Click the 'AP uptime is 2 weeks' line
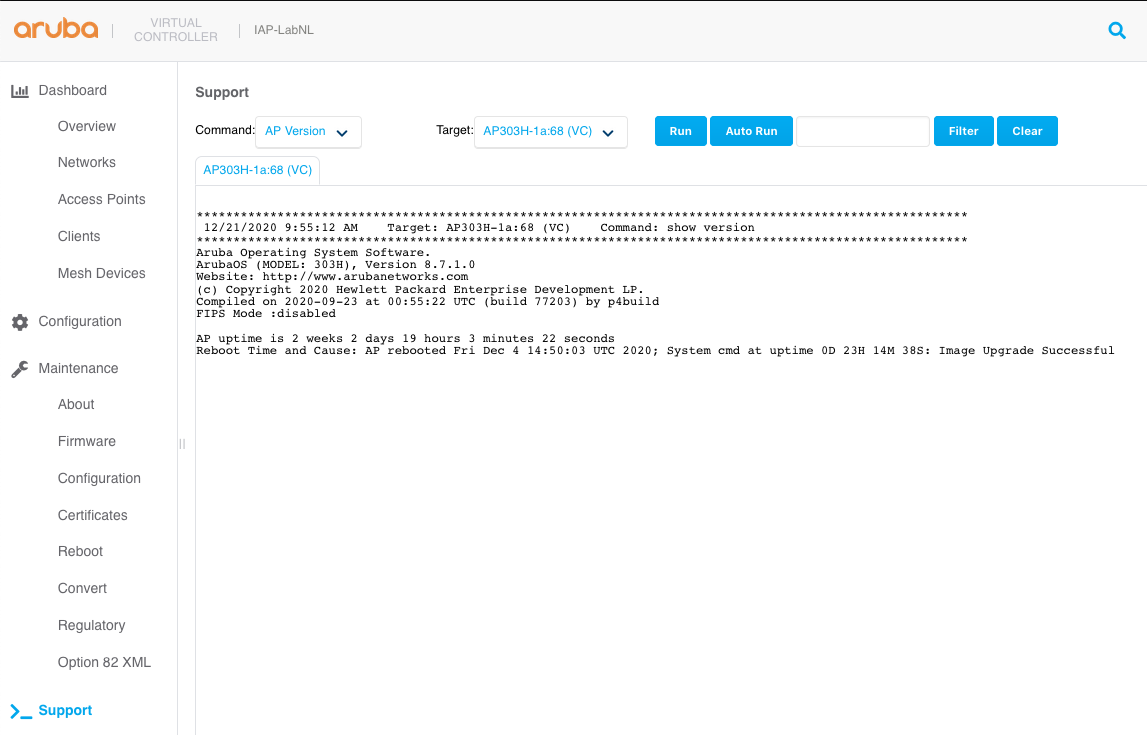This screenshot has height=735, width=1147. pyautogui.click(x=405, y=339)
